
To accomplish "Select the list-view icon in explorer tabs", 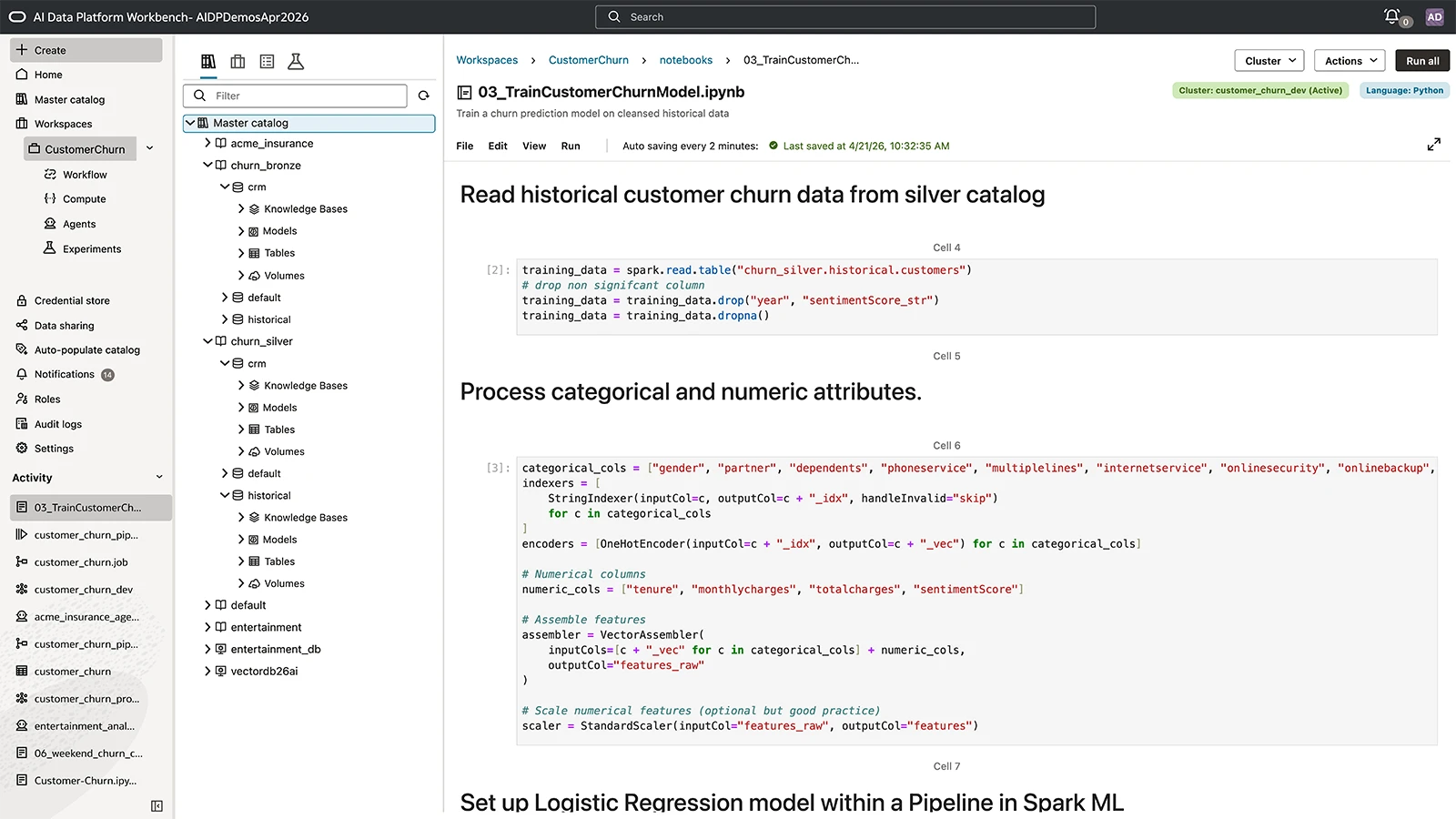I will [x=267, y=62].
